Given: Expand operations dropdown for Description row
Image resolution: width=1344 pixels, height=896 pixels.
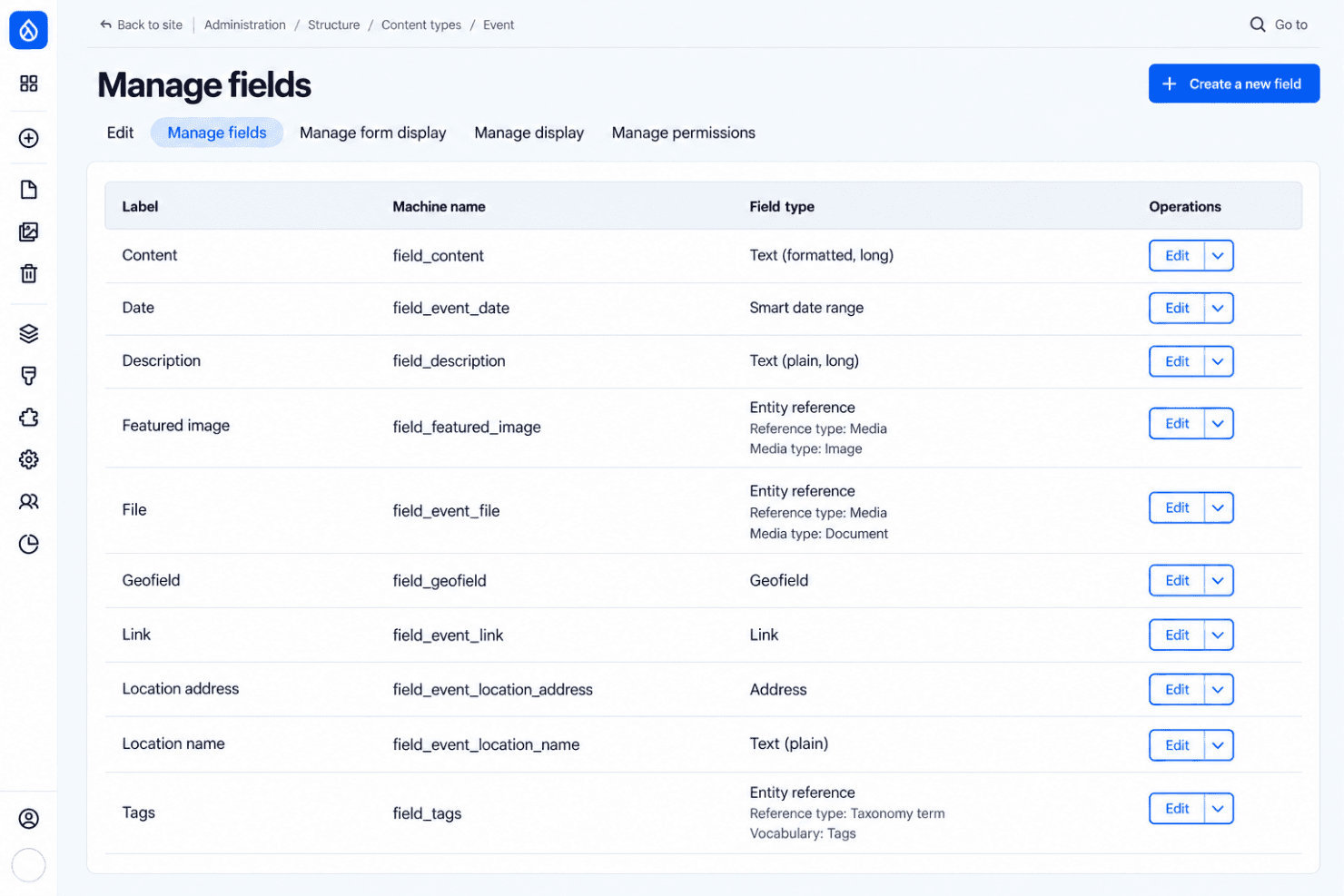Looking at the screenshot, I should point(1219,361).
